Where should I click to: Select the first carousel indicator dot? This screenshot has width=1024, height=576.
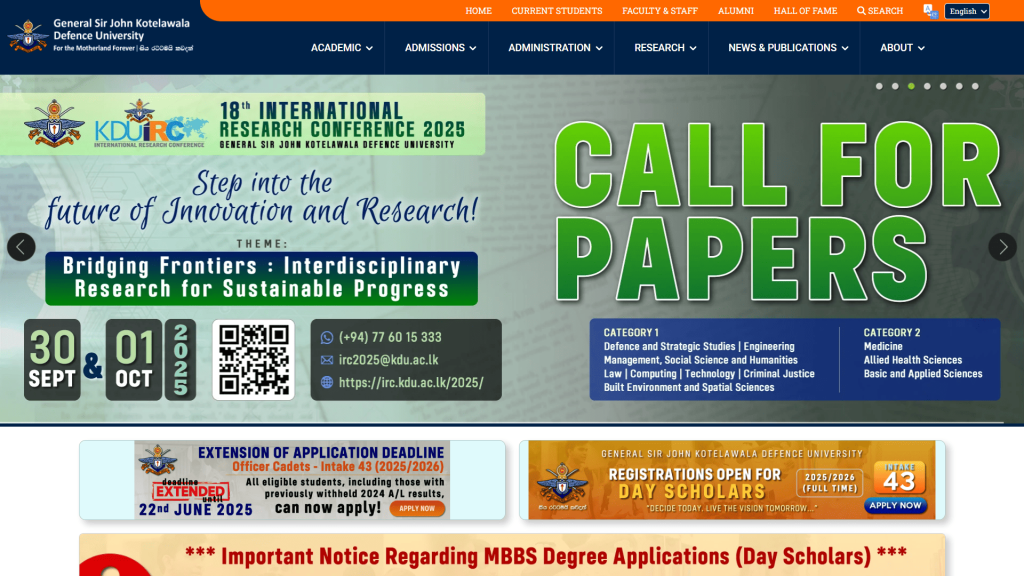click(x=879, y=86)
